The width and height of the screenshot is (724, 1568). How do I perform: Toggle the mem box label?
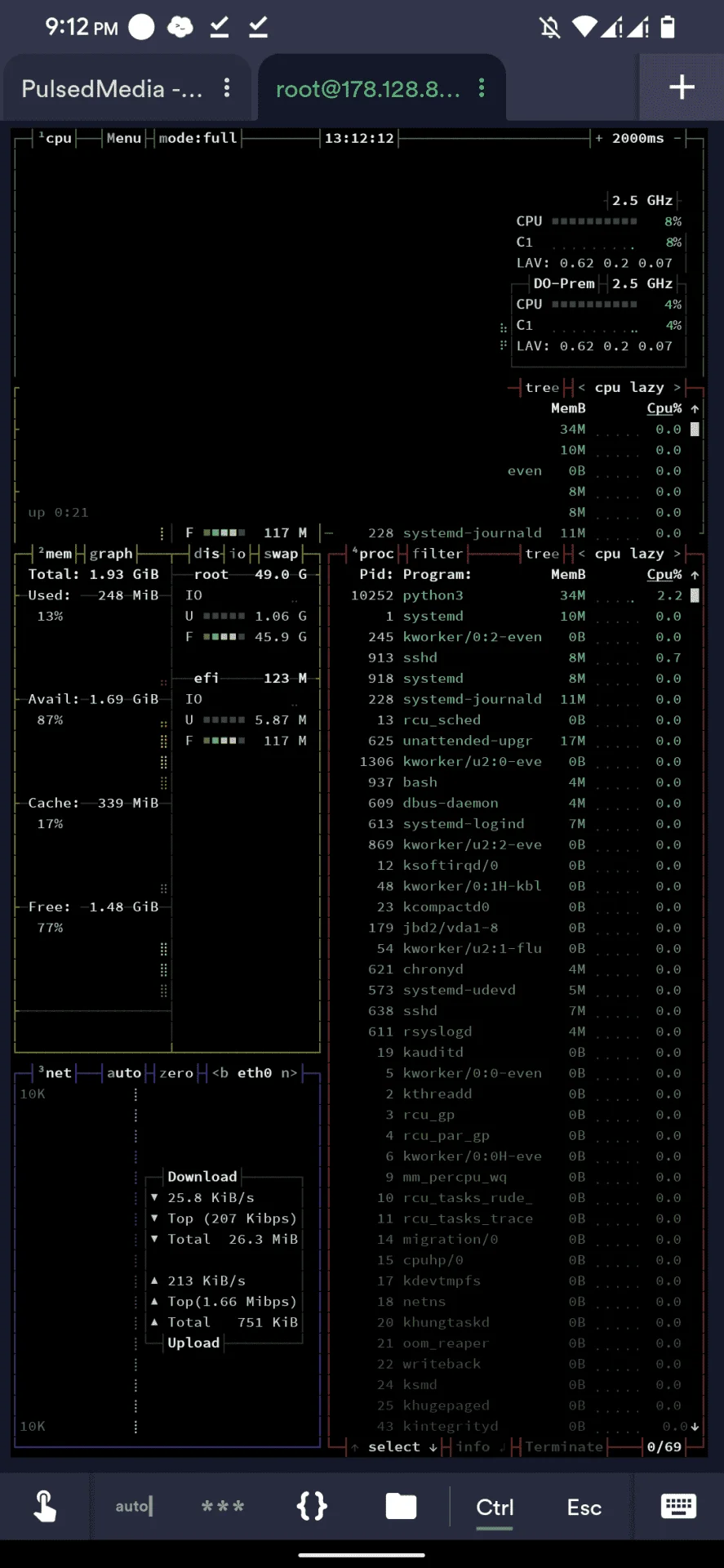pyautogui.click(x=56, y=554)
